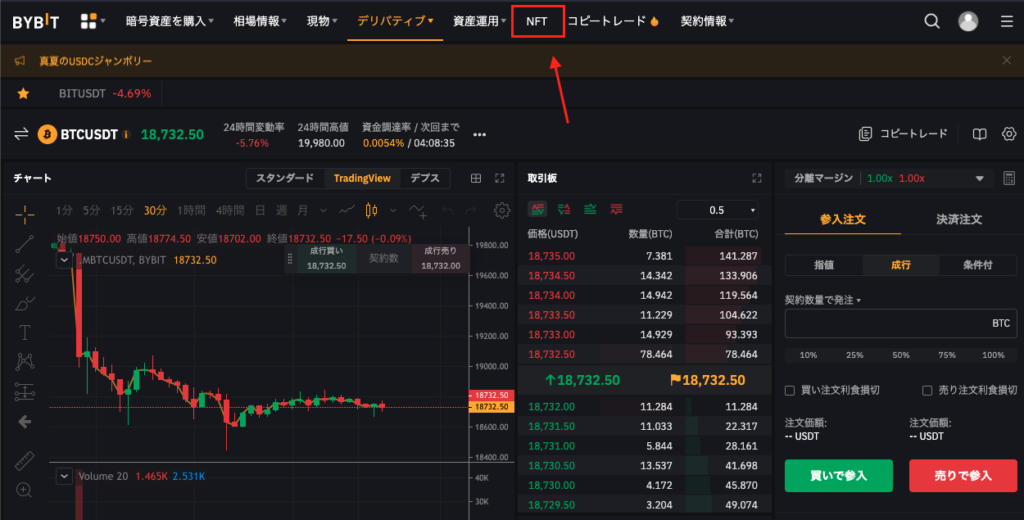Switch to the デプス chart tab
This screenshot has width=1024, height=520.
click(x=424, y=178)
